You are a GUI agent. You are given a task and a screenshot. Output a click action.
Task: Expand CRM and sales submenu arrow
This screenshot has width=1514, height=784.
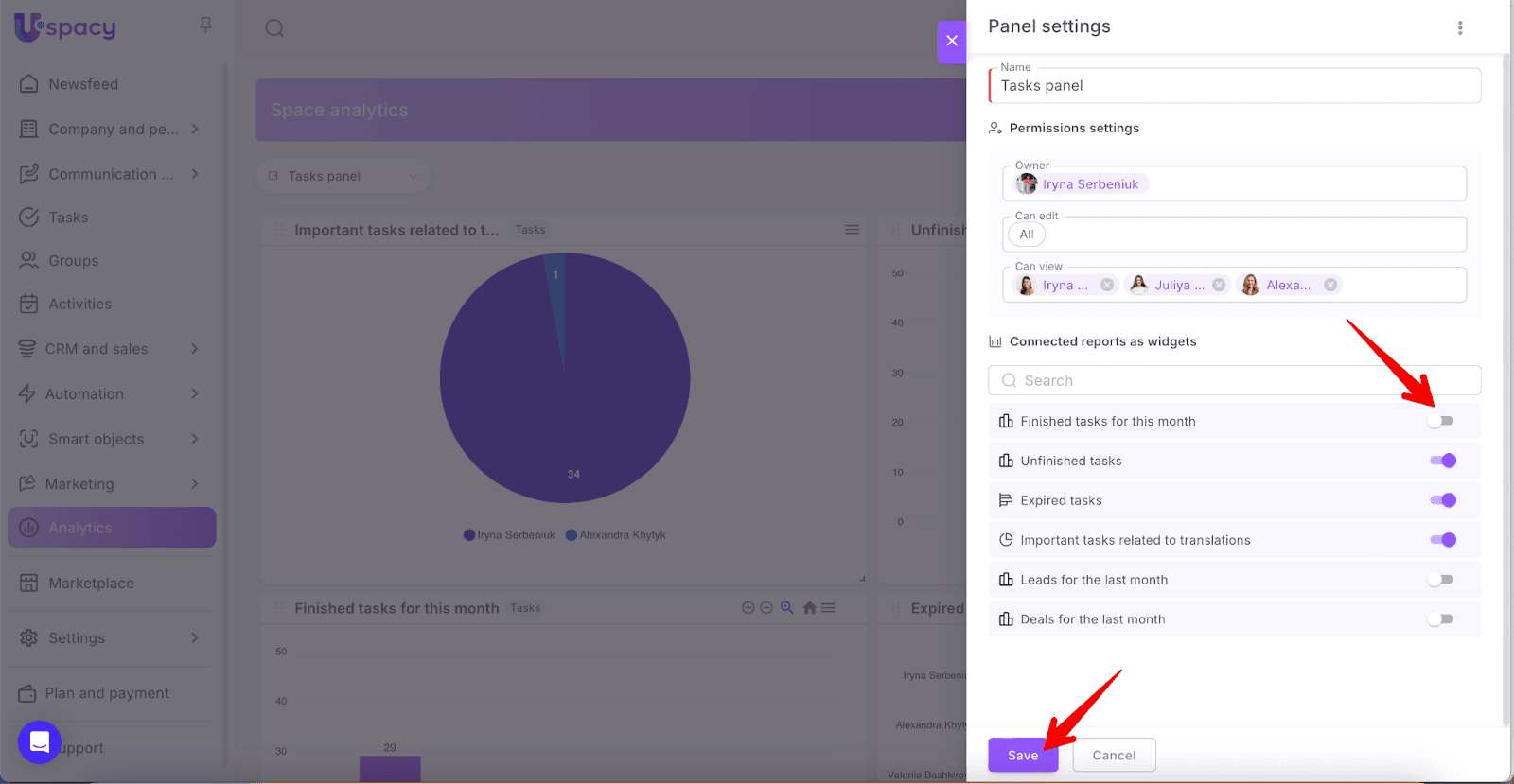click(195, 349)
